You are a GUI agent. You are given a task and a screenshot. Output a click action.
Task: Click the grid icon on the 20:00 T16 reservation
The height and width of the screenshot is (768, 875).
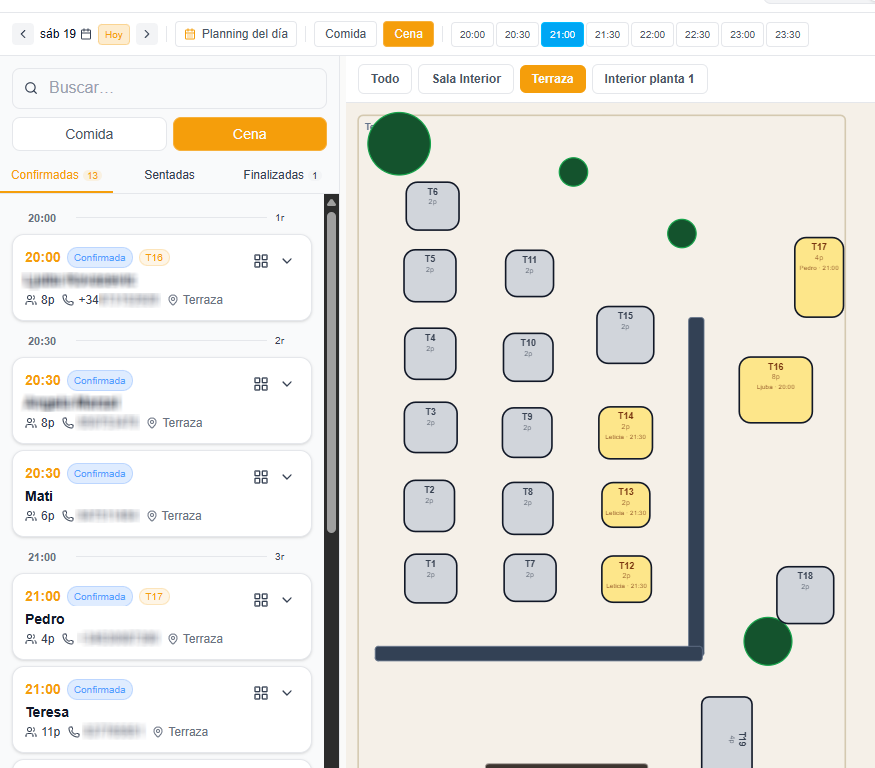[261, 261]
